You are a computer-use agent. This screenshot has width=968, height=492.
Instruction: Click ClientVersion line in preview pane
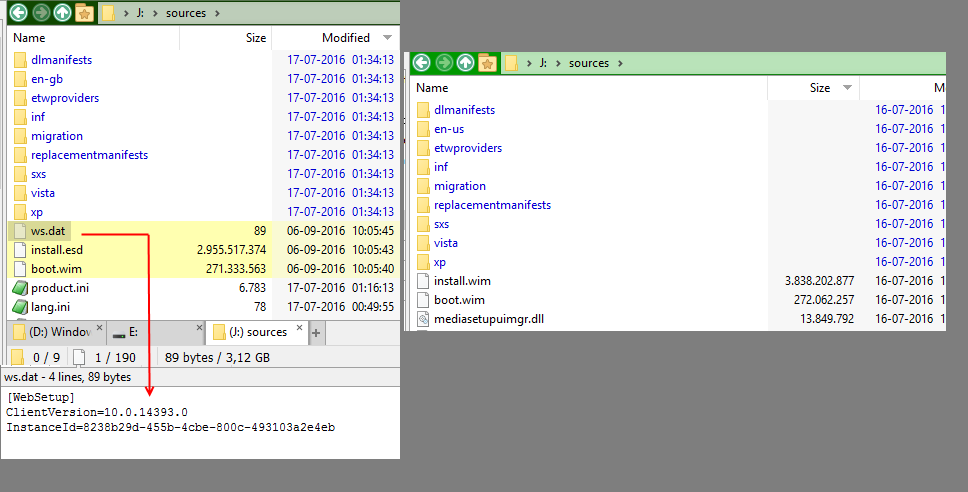[97, 412]
